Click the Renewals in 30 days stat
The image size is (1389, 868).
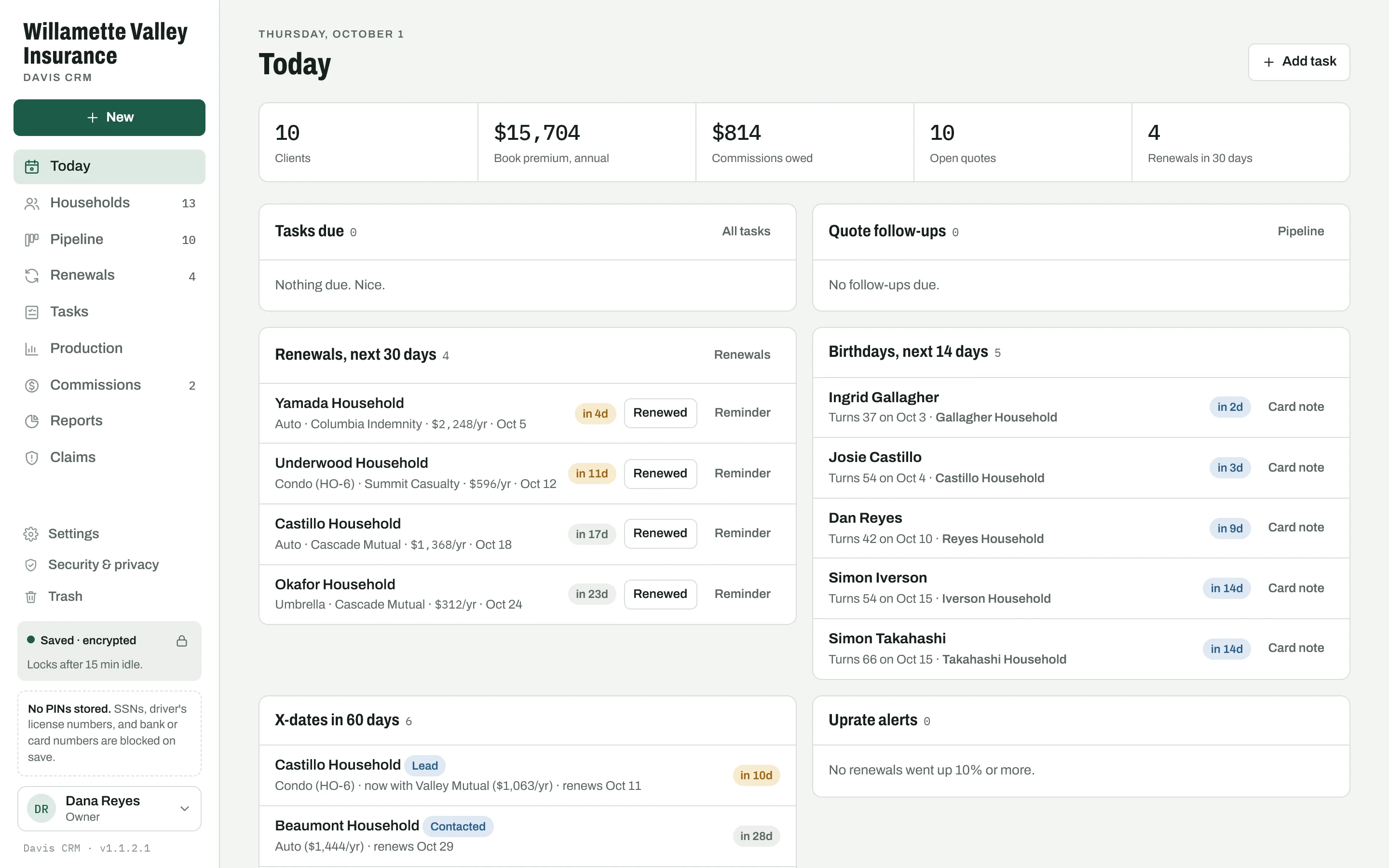point(1240,142)
